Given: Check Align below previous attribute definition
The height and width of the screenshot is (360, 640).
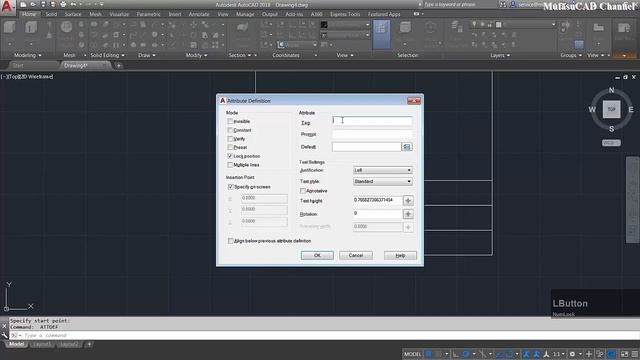Looking at the screenshot, I should [x=230, y=241].
